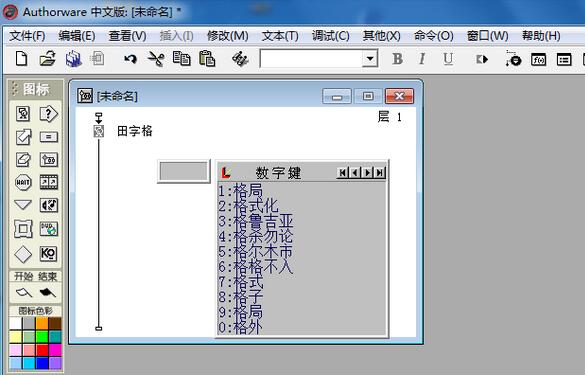Toggle Italic text formatting
Screen dimensions: 585x375
point(422,59)
